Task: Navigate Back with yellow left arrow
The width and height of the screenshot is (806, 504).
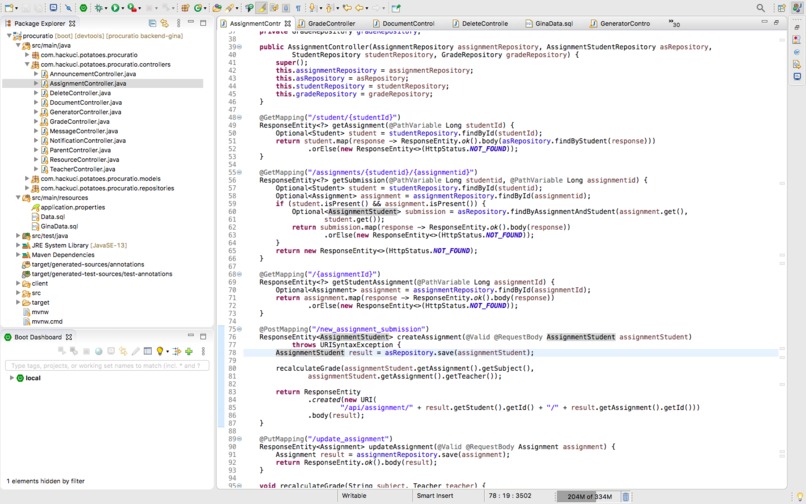Action: (x=359, y=8)
